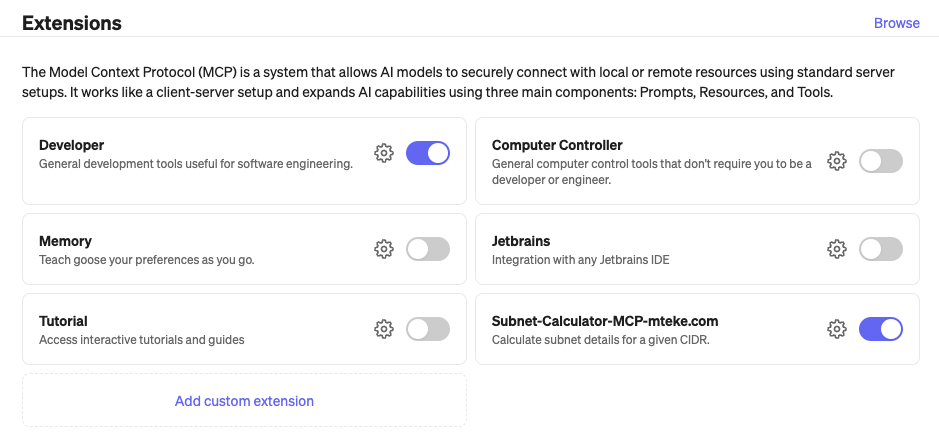Click the Computer Controller extension title
The image size is (939, 434).
[x=557, y=145]
